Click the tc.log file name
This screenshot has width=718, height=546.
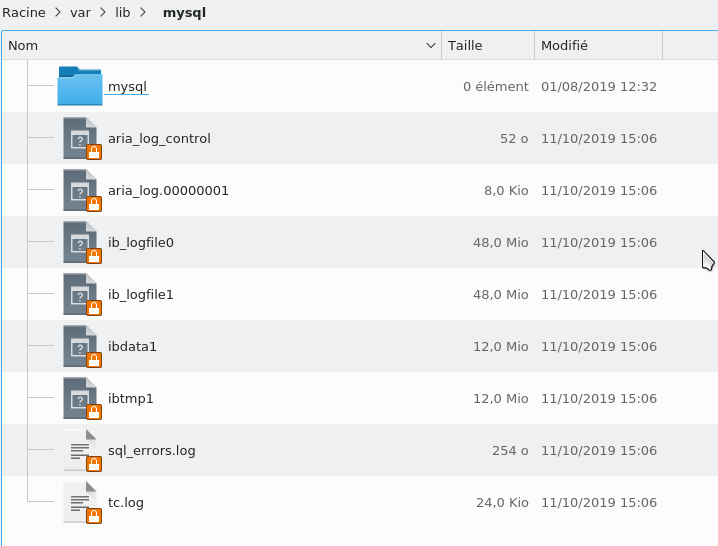[125, 502]
